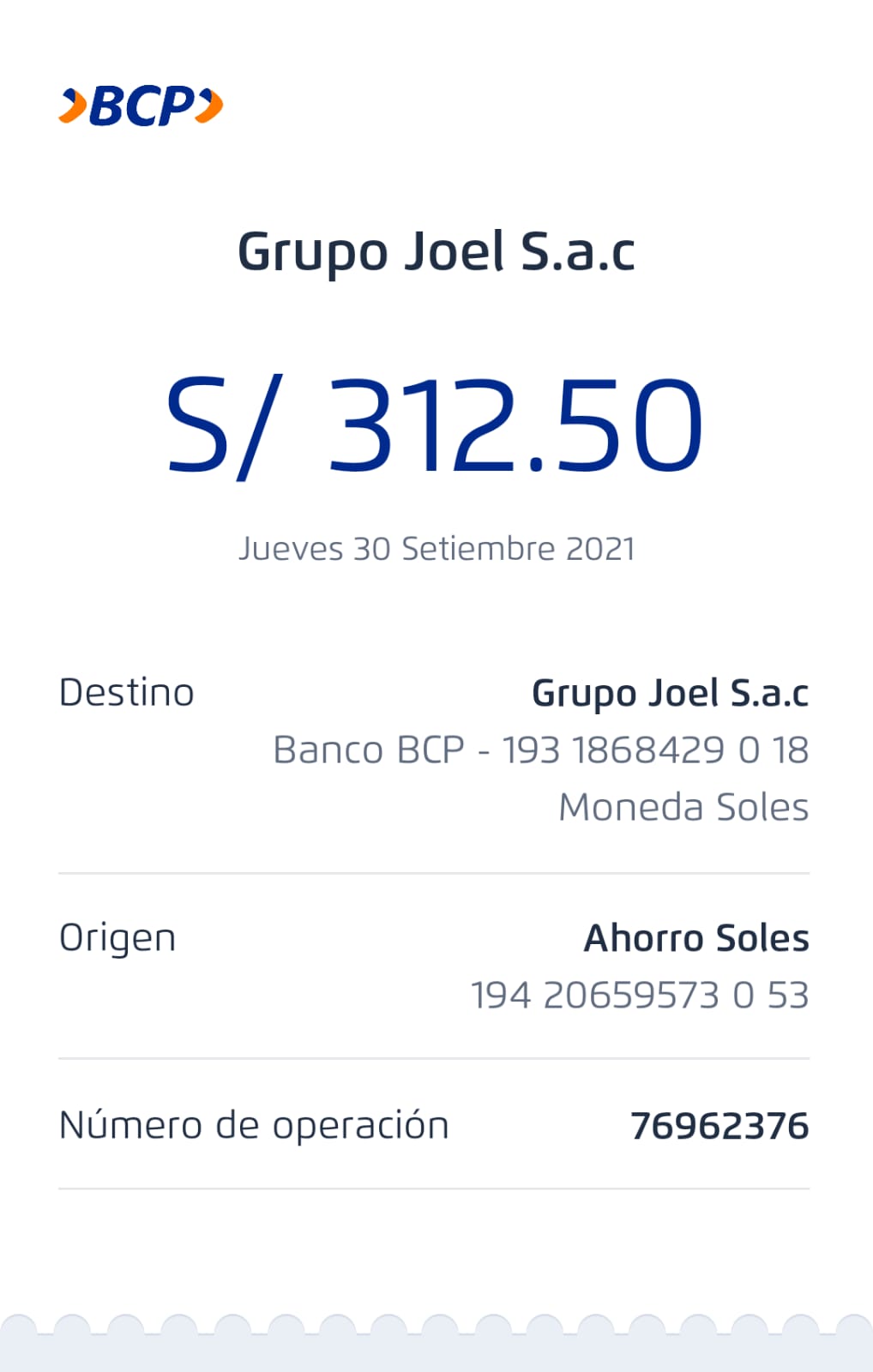This screenshot has width=873, height=1372.
Task: Tap the BCP logo
Action: point(141,106)
